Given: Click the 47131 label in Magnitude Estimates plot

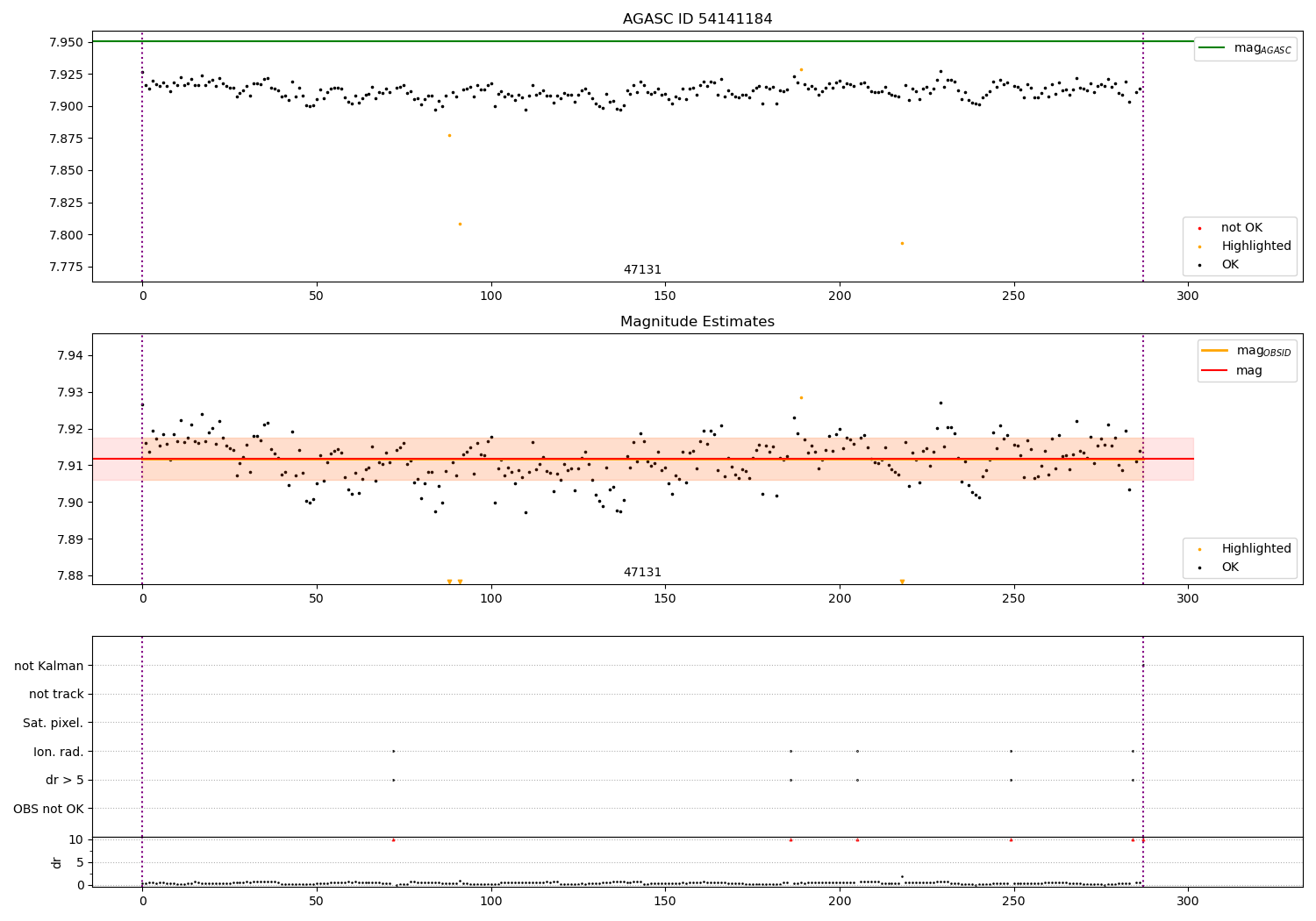Looking at the screenshot, I should pos(642,573).
